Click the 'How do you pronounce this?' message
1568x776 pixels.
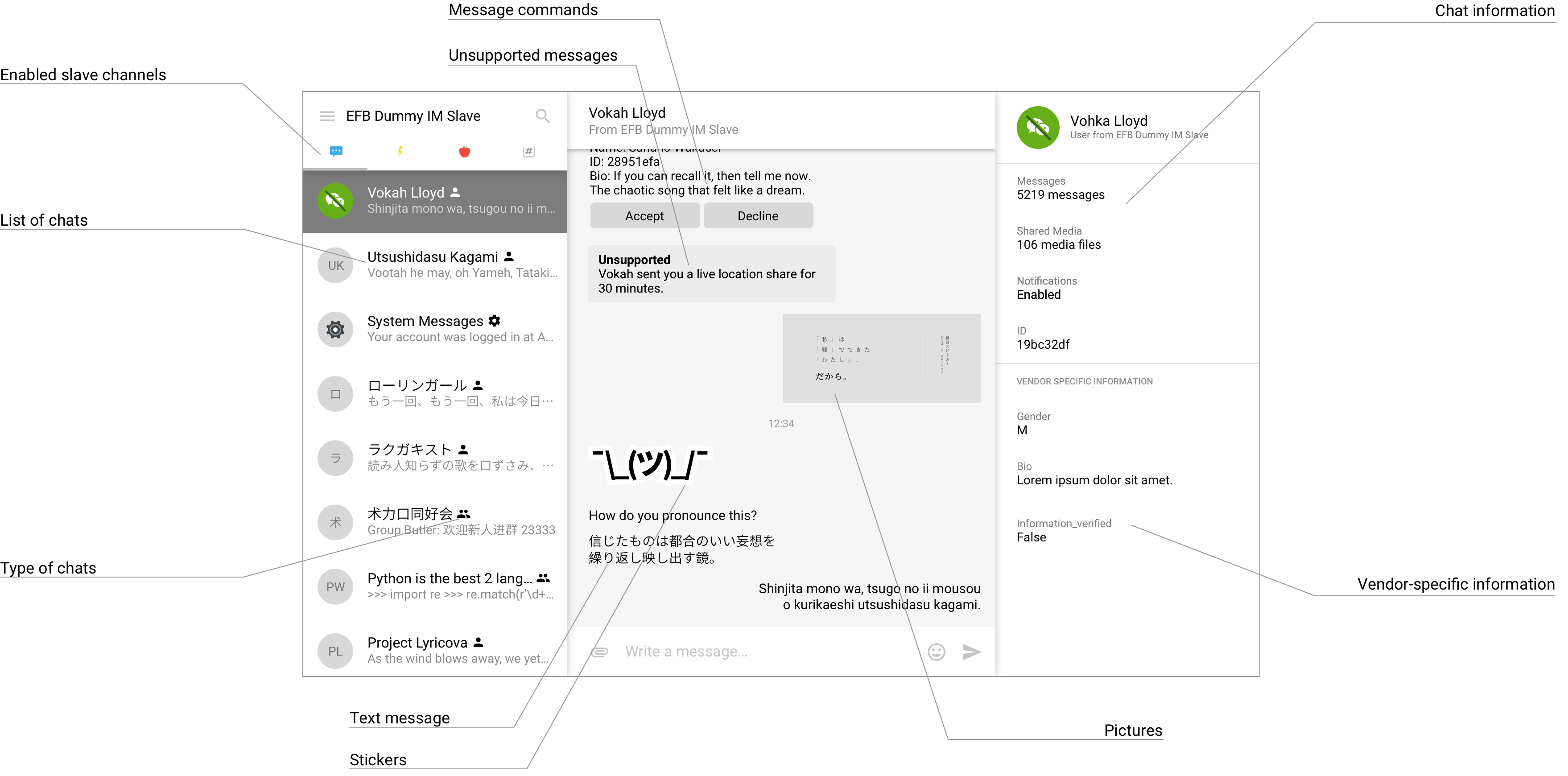coord(673,516)
